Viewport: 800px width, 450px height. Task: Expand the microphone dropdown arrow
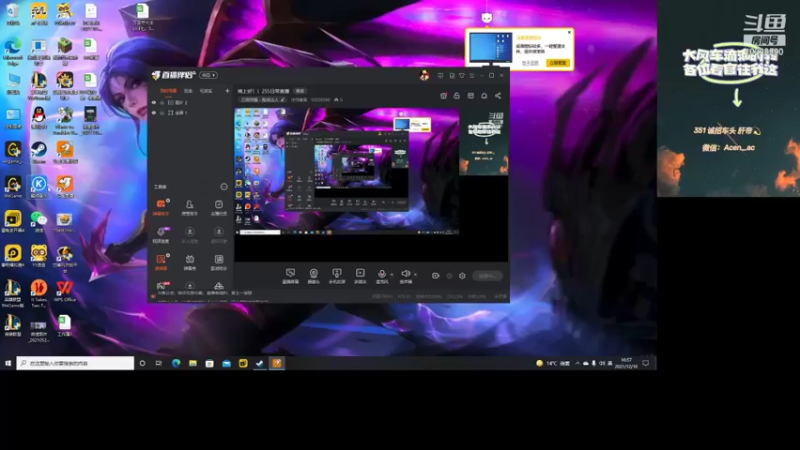pos(391,274)
